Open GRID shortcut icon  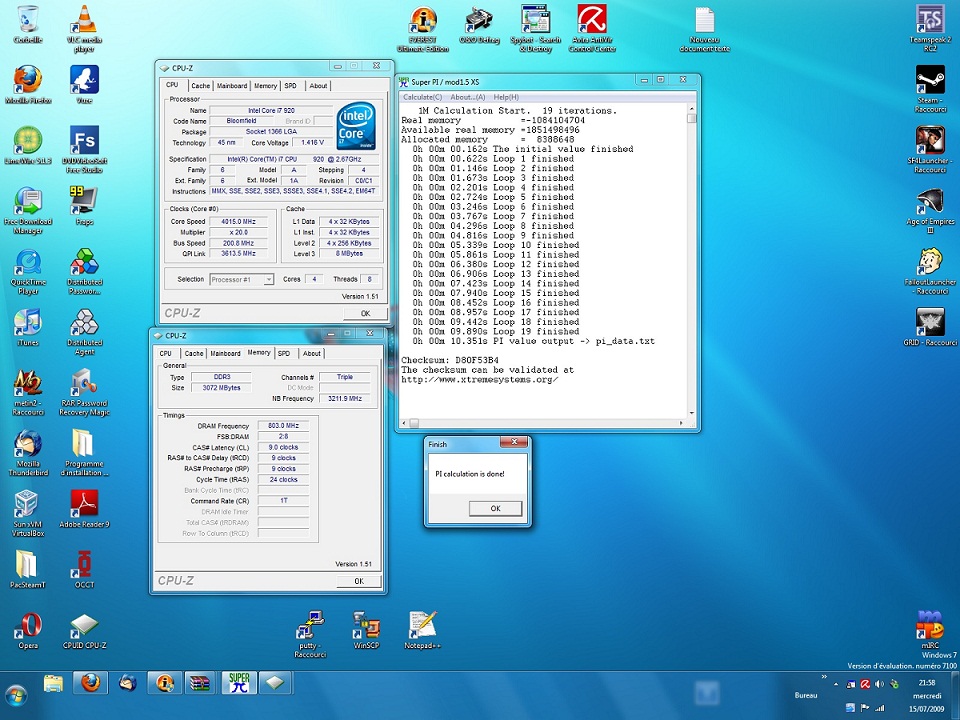pos(930,327)
